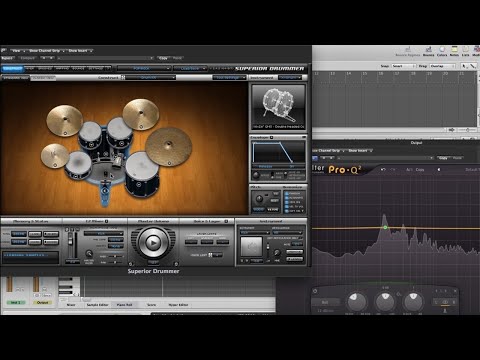Toggle the envelope panel switch
The width and height of the screenshot is (480, 360).
click(x=272, y=175)
